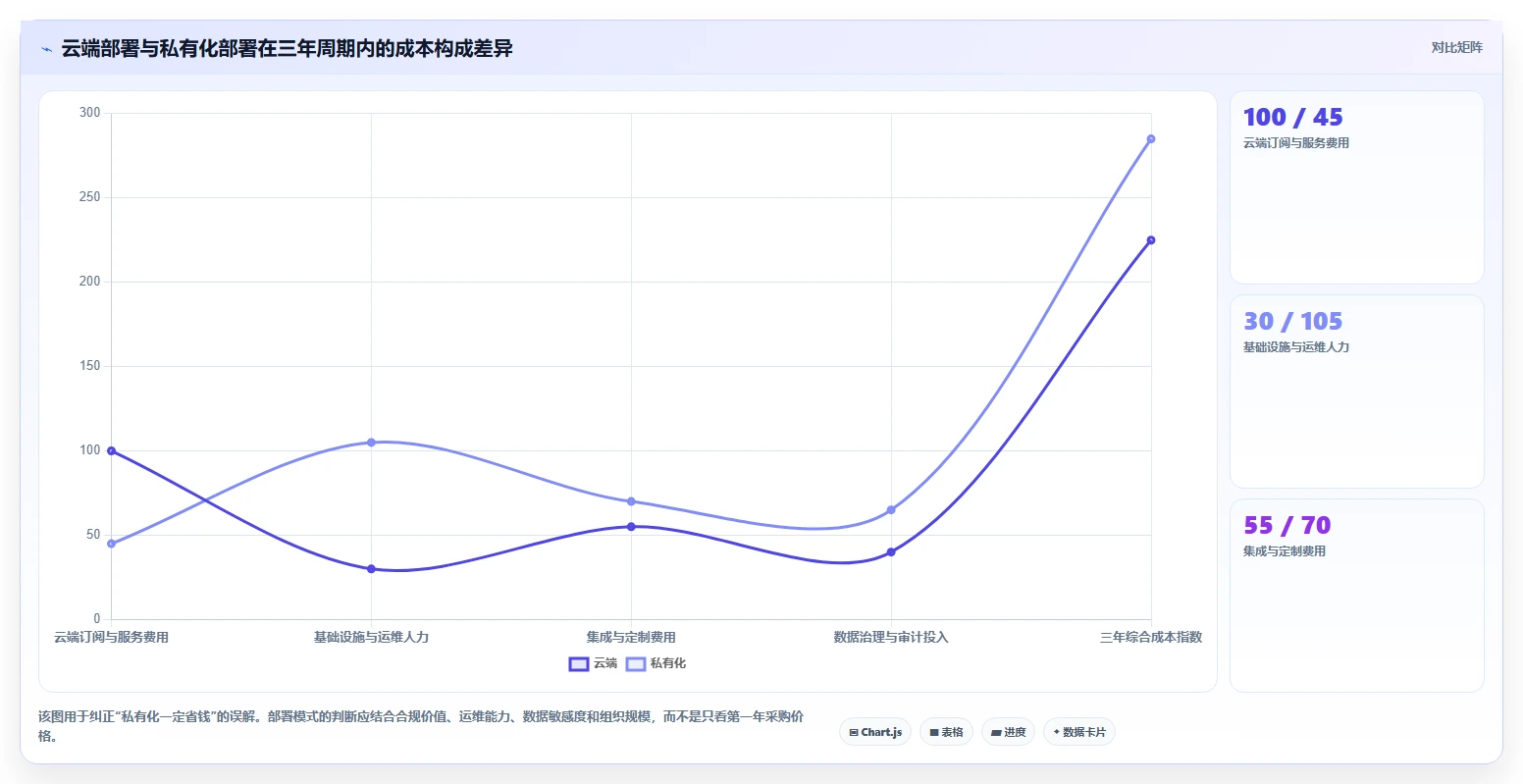Click the 集成与定制费用 caption in the third data card

click(1285, 551)
